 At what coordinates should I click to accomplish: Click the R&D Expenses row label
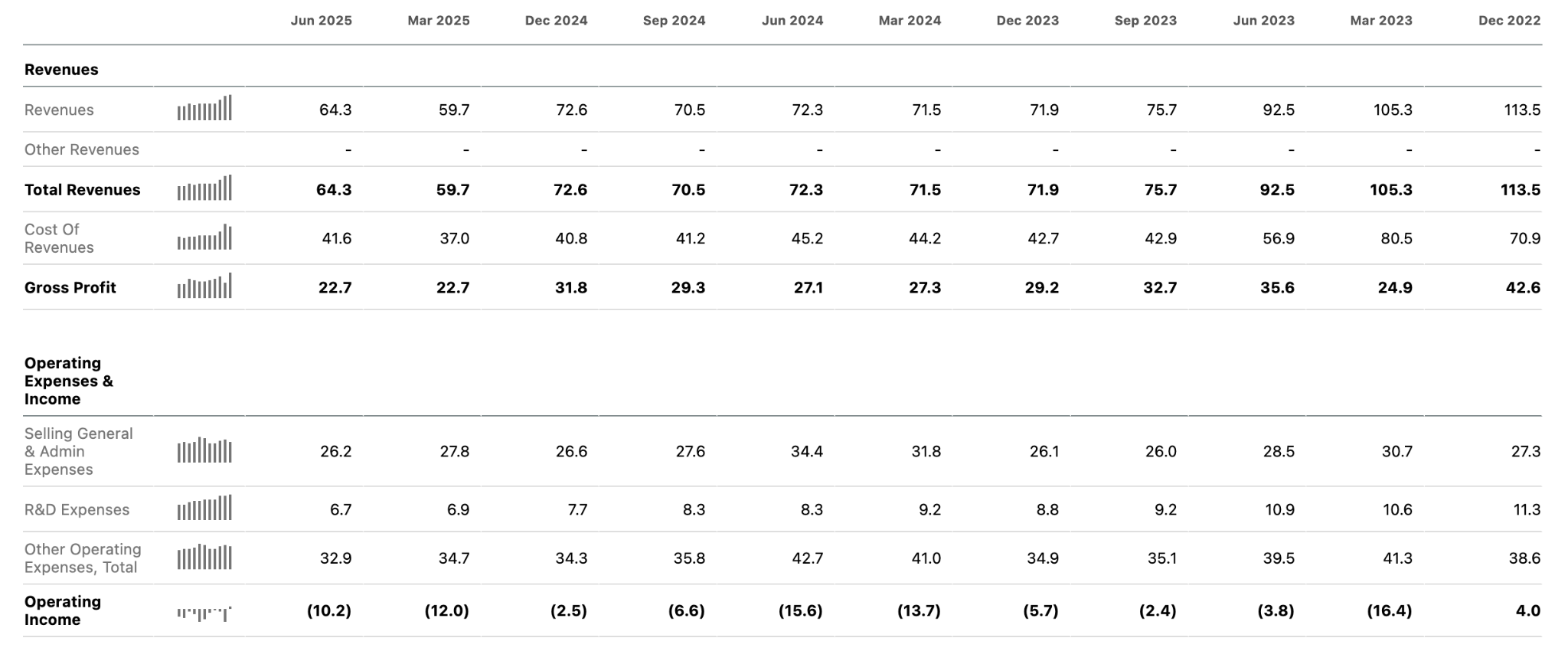(x=77, y=509)
